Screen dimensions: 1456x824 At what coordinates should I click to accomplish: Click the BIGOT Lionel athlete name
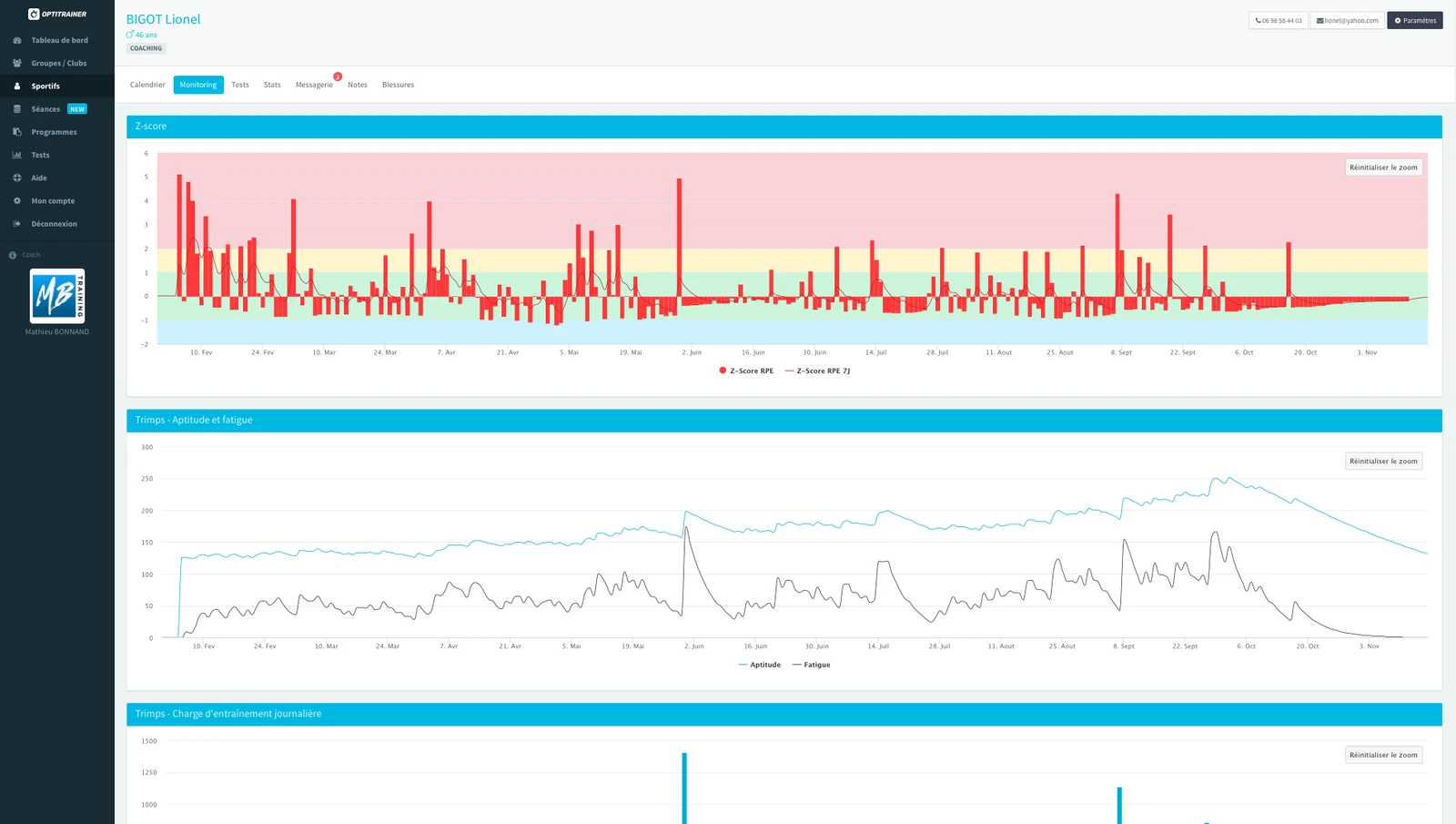click(163, 19)
